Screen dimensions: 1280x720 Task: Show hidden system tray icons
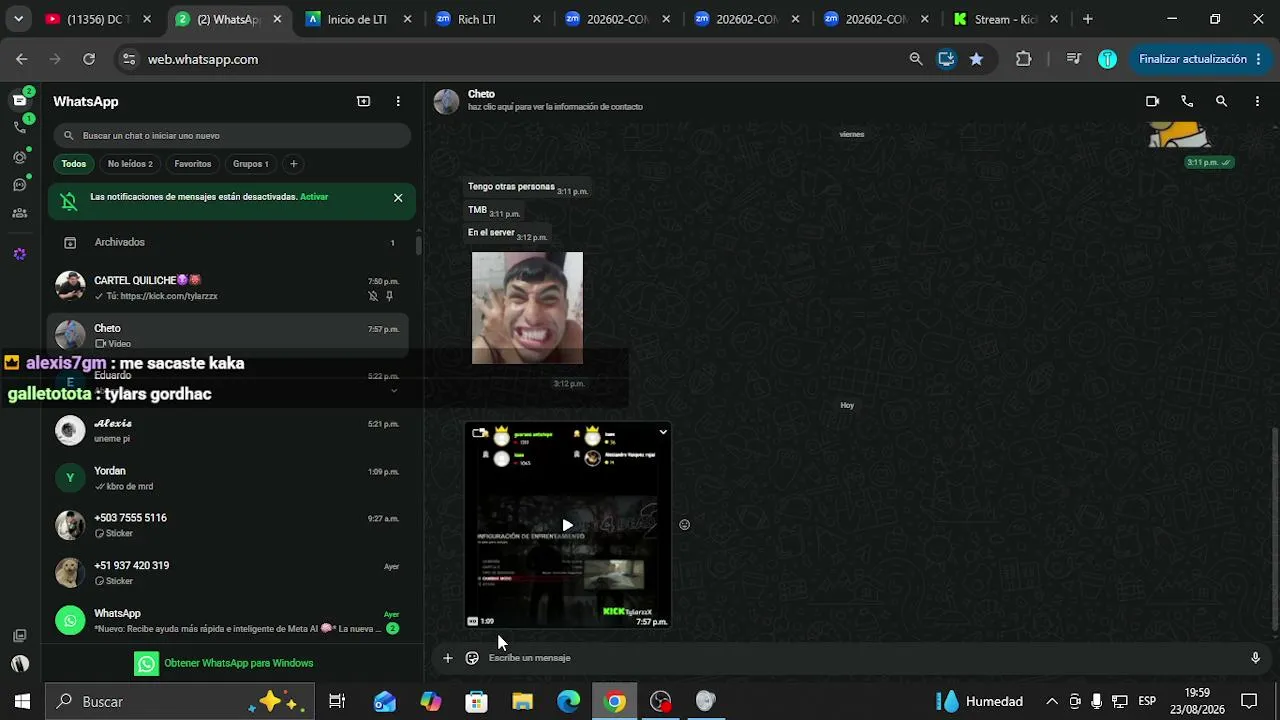[x=1052, y=701]
